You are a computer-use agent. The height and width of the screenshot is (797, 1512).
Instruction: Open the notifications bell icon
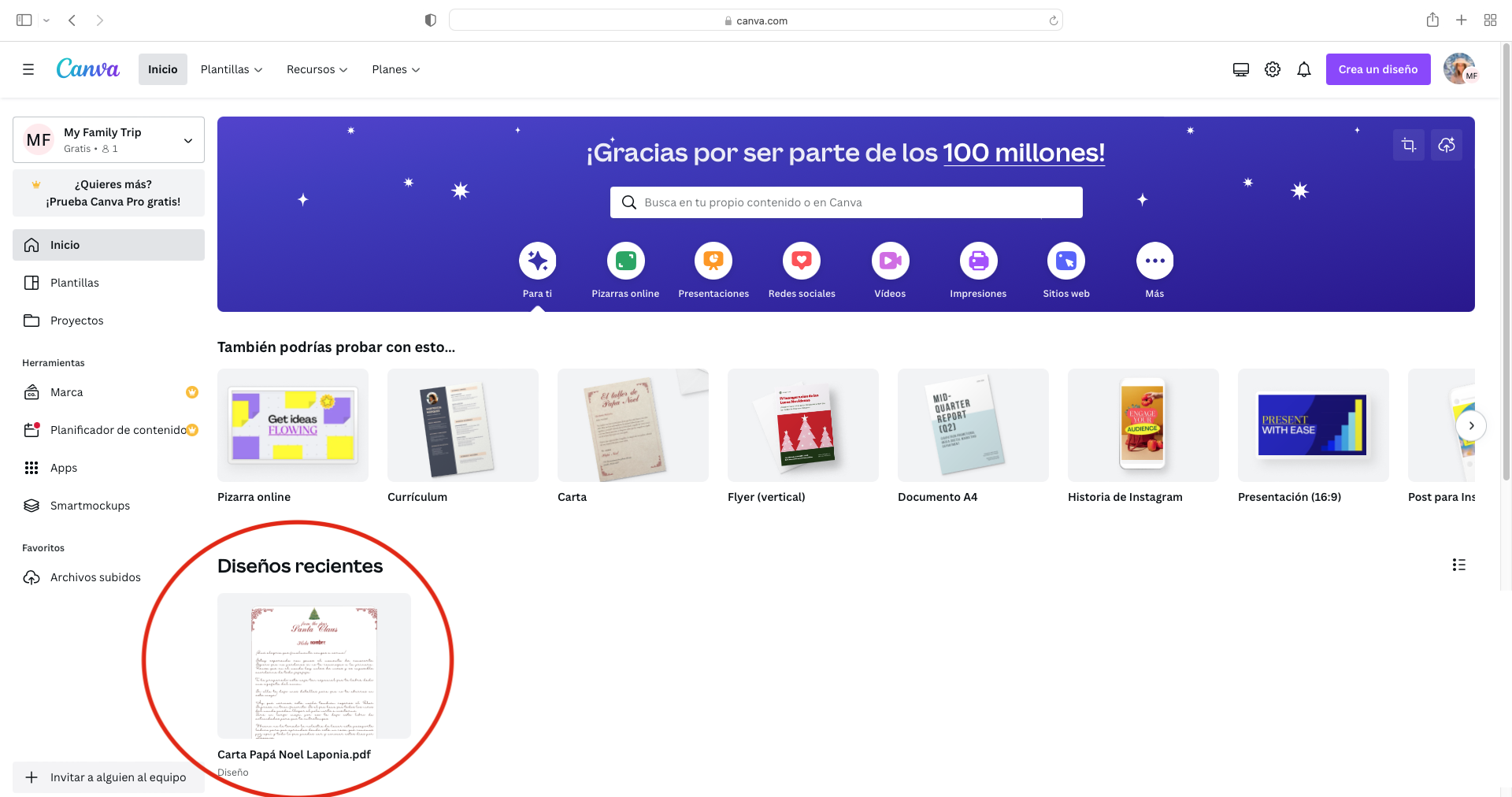(x=1304, y=69)
